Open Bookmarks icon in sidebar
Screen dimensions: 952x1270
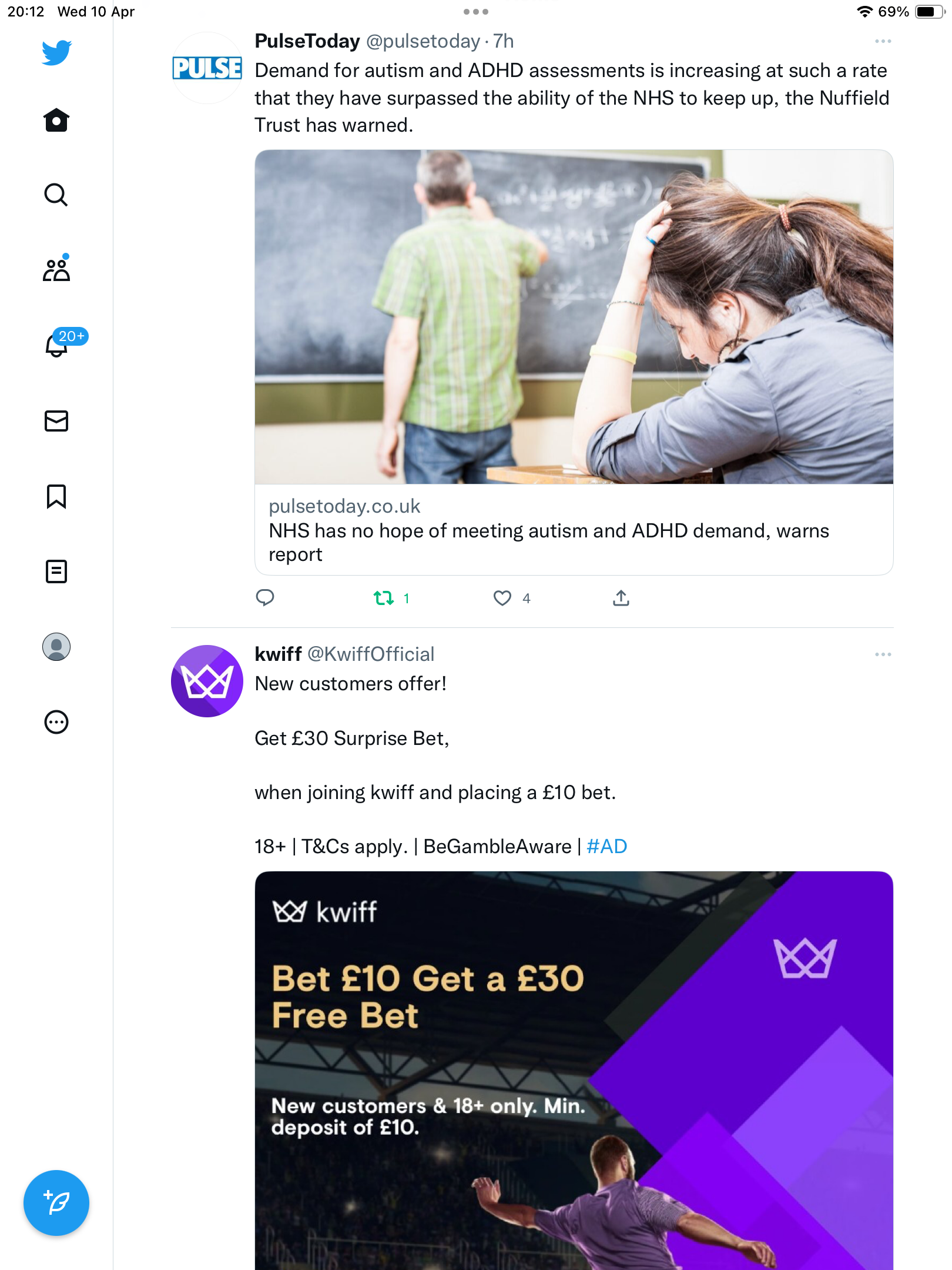click(x=56, y=496)
